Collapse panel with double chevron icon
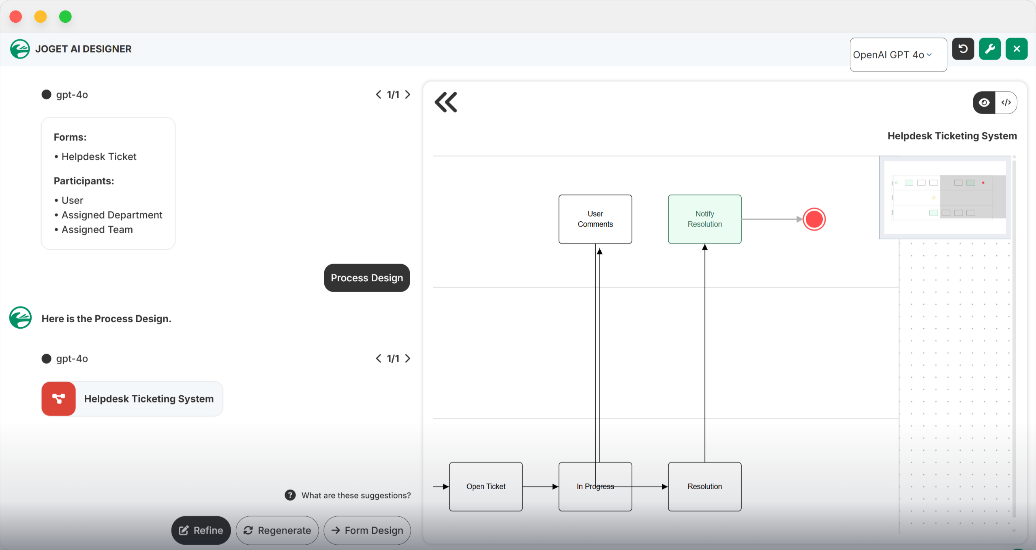This screenshot has width=1036, height=550. (x=446, y=102)
